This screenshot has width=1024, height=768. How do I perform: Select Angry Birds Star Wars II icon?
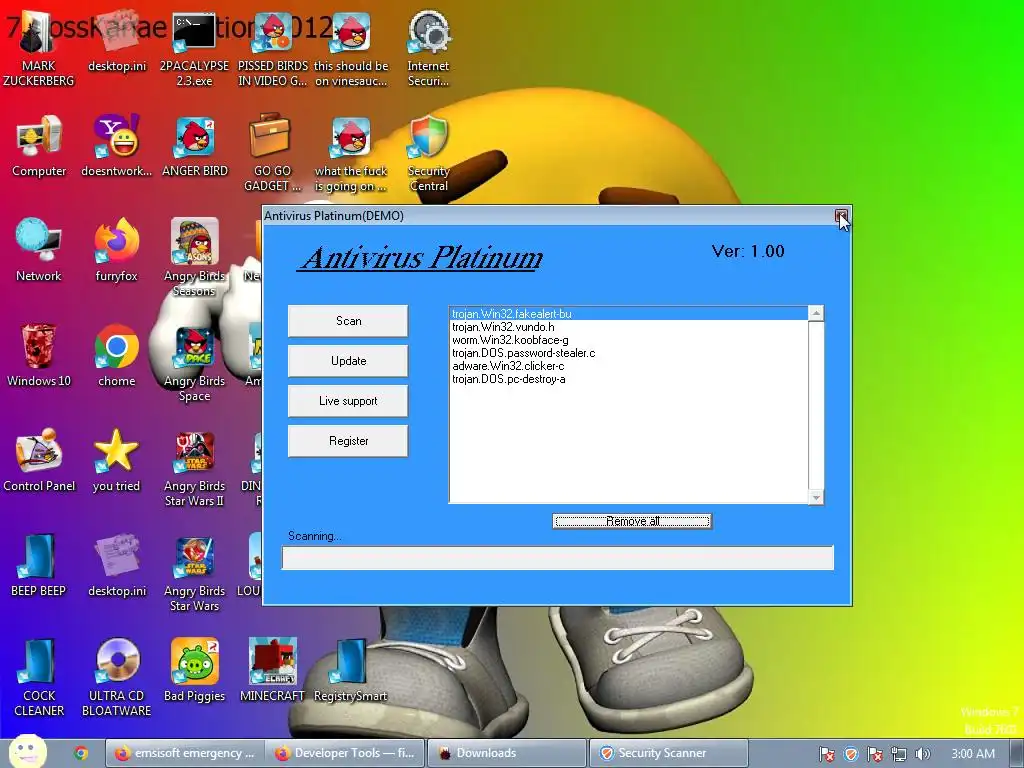195,468
